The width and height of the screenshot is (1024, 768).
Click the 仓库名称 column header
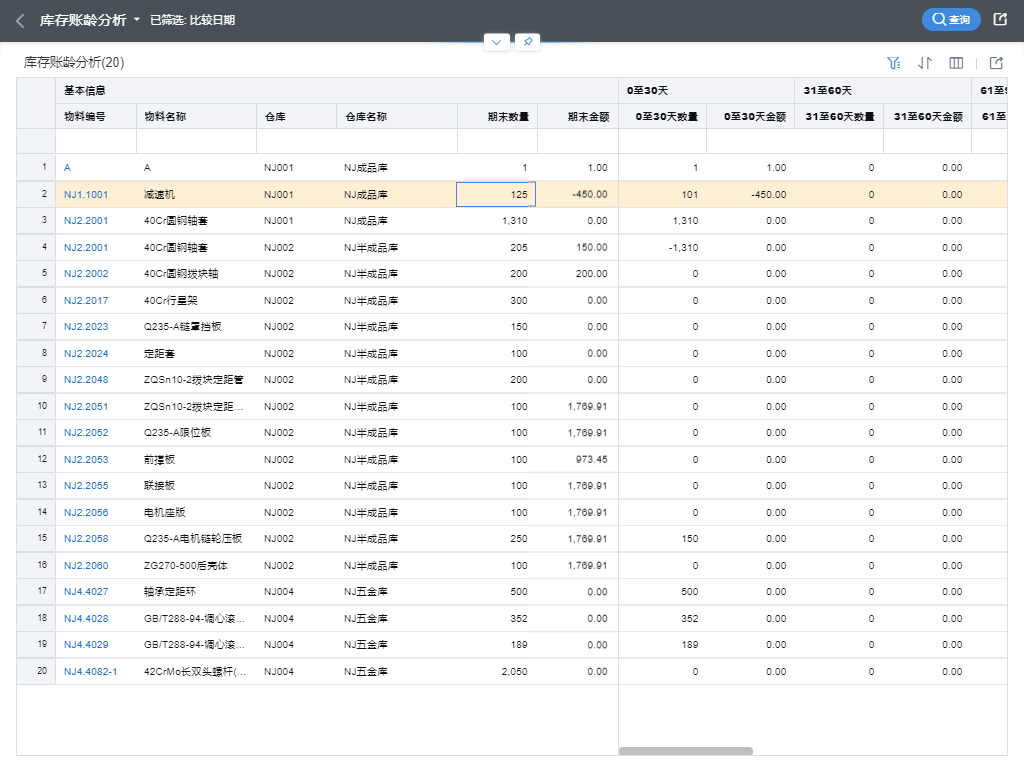(x=397, y=116)
